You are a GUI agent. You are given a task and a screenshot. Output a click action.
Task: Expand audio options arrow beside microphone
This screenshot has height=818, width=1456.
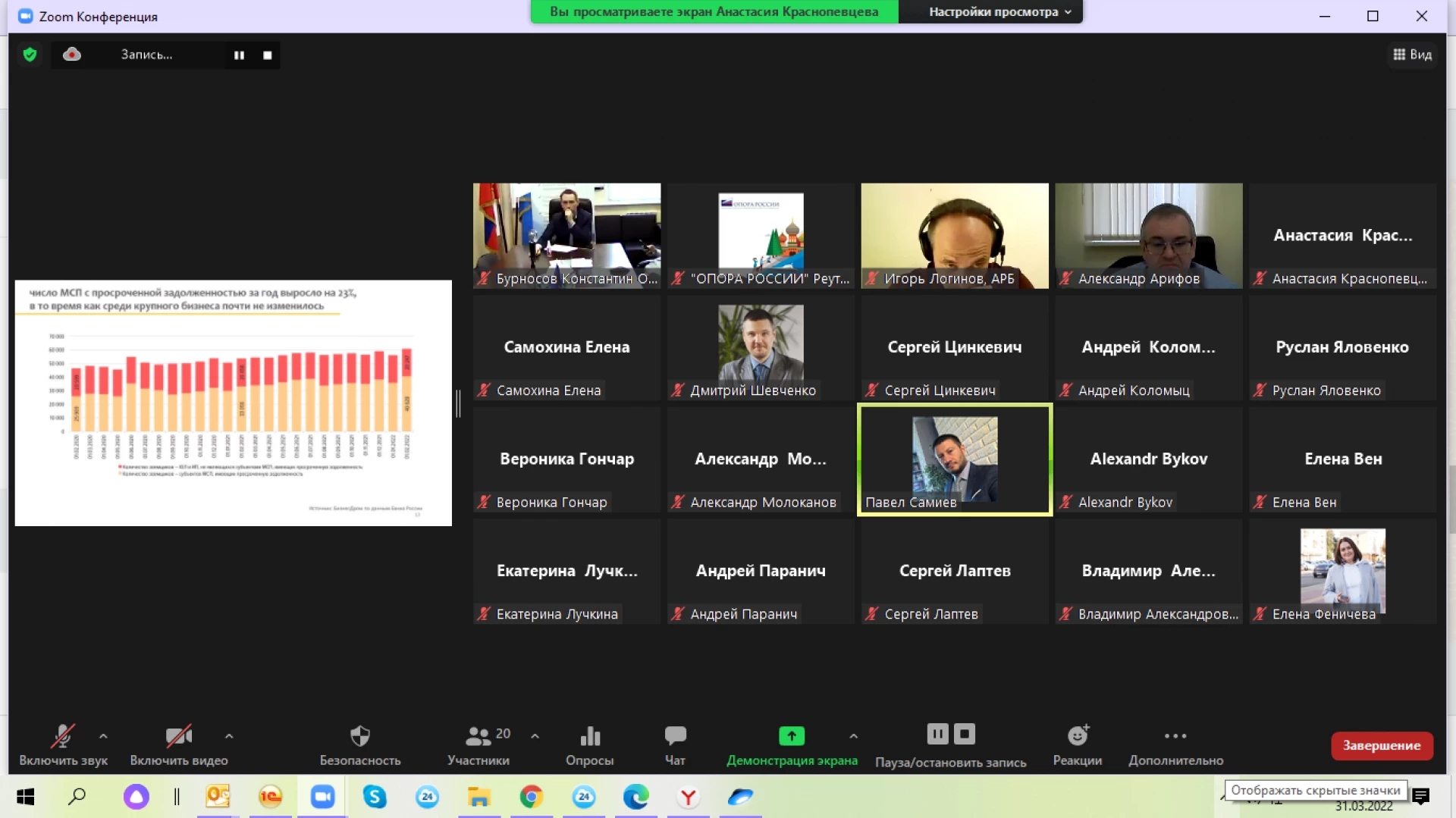pyautogui.click(x=103, y=736)
